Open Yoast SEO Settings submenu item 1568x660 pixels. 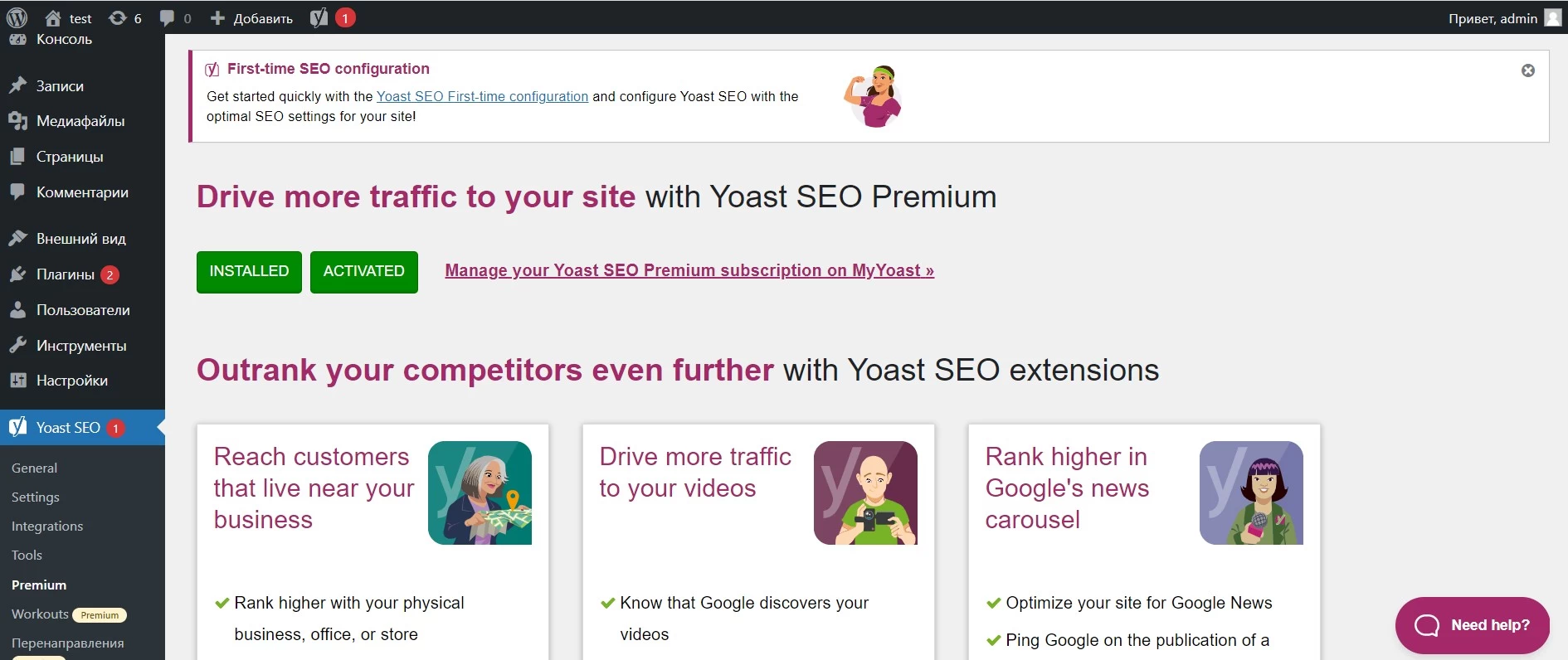[x=36, y=497]
